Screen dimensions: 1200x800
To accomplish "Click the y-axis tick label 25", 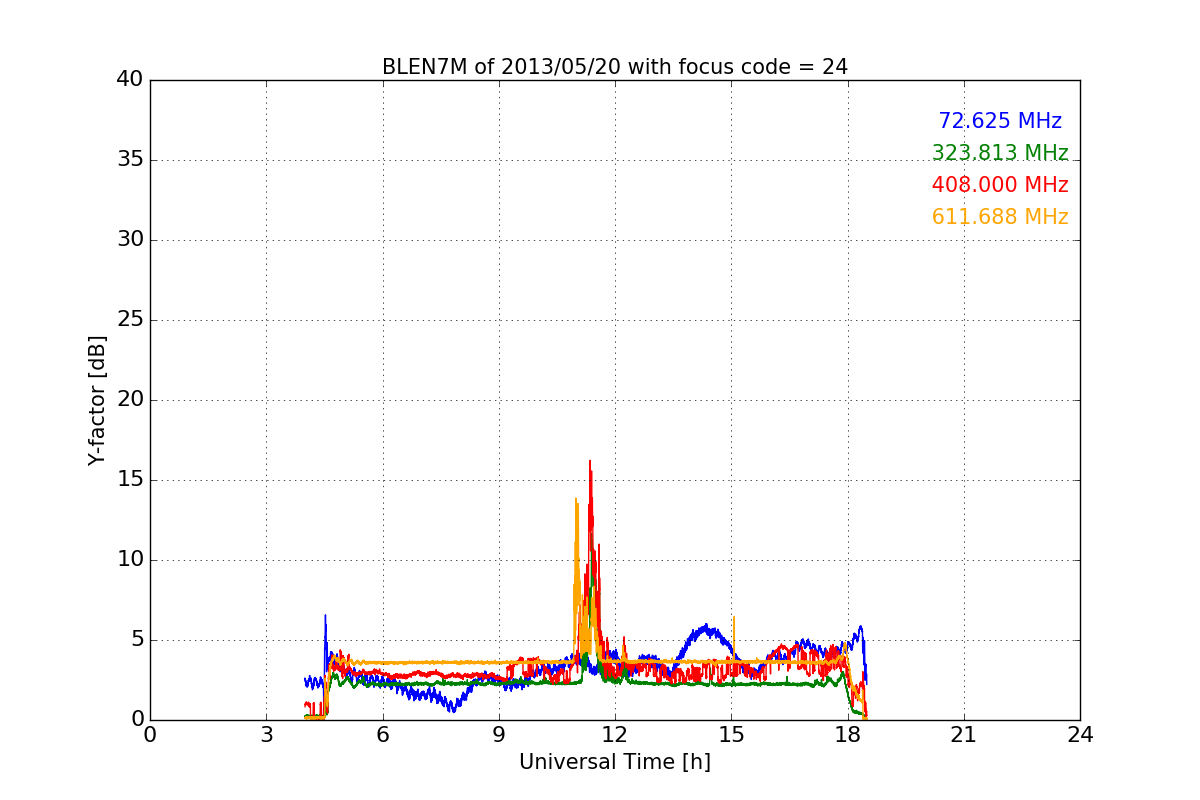I will [130, 320].
